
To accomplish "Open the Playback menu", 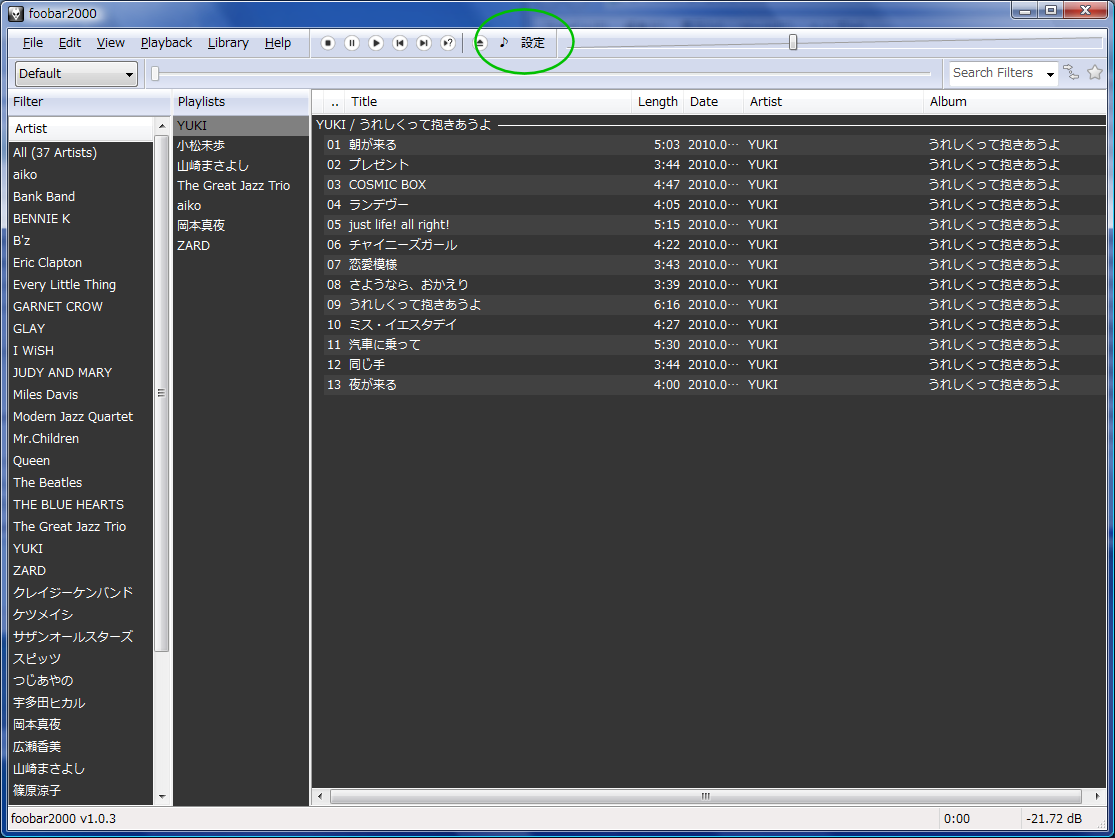I will (x=166, y=43).
